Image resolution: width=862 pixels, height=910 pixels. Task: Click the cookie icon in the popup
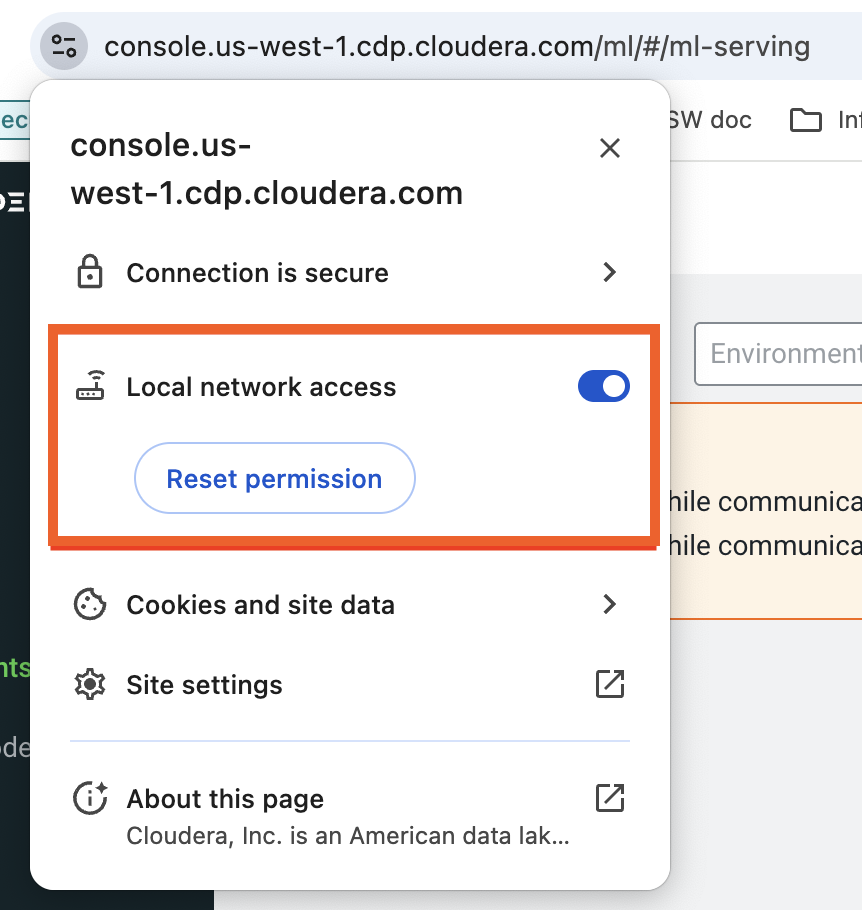tap(90, 605)
